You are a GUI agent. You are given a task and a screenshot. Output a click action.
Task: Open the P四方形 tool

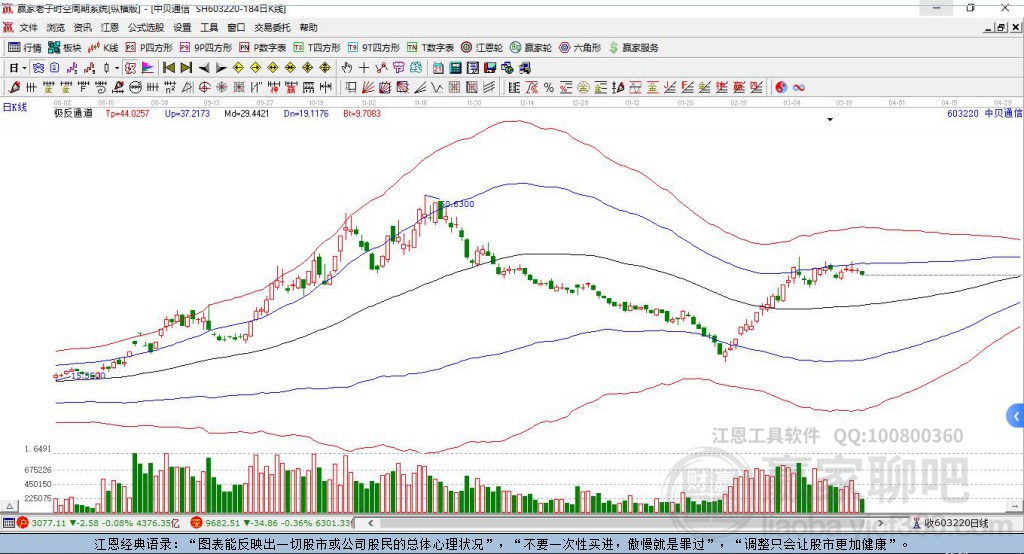click(x=149, y=48)
